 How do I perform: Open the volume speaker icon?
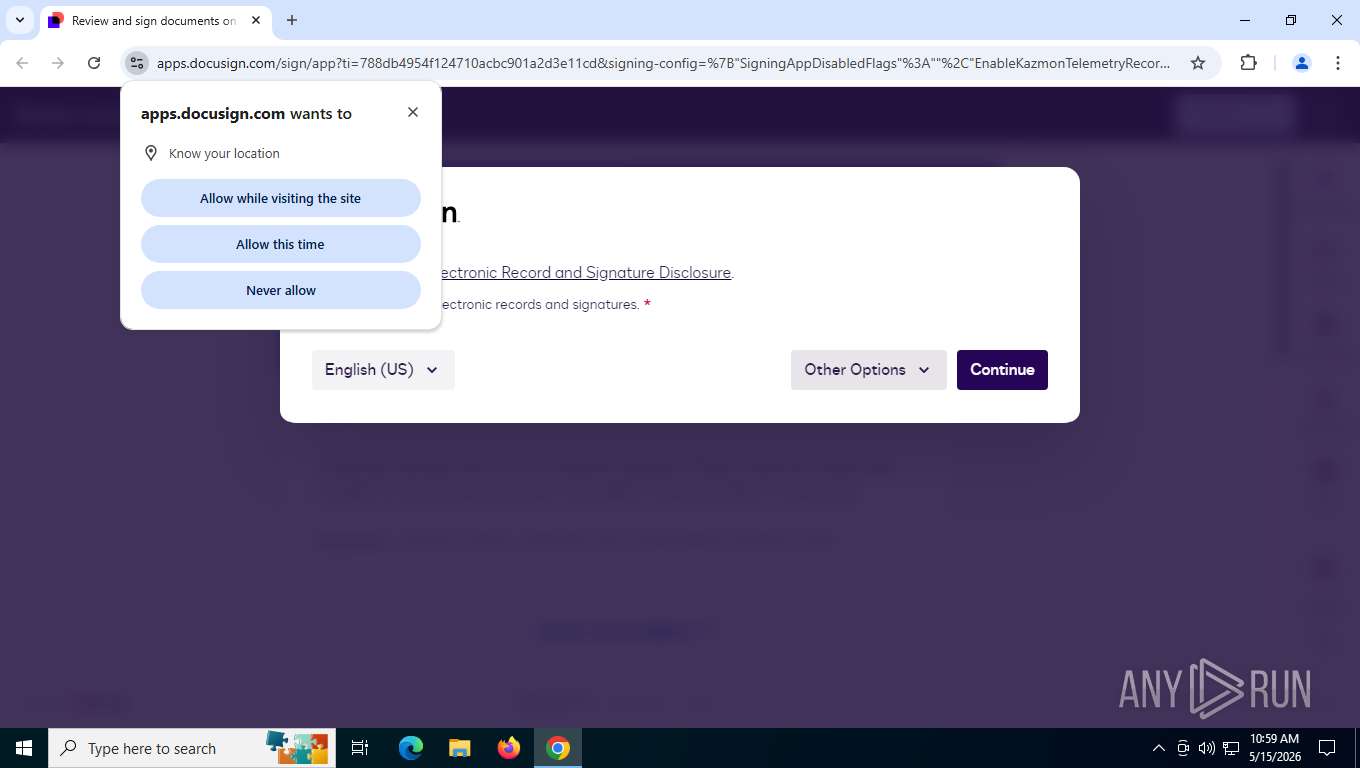coord(1207,748)
